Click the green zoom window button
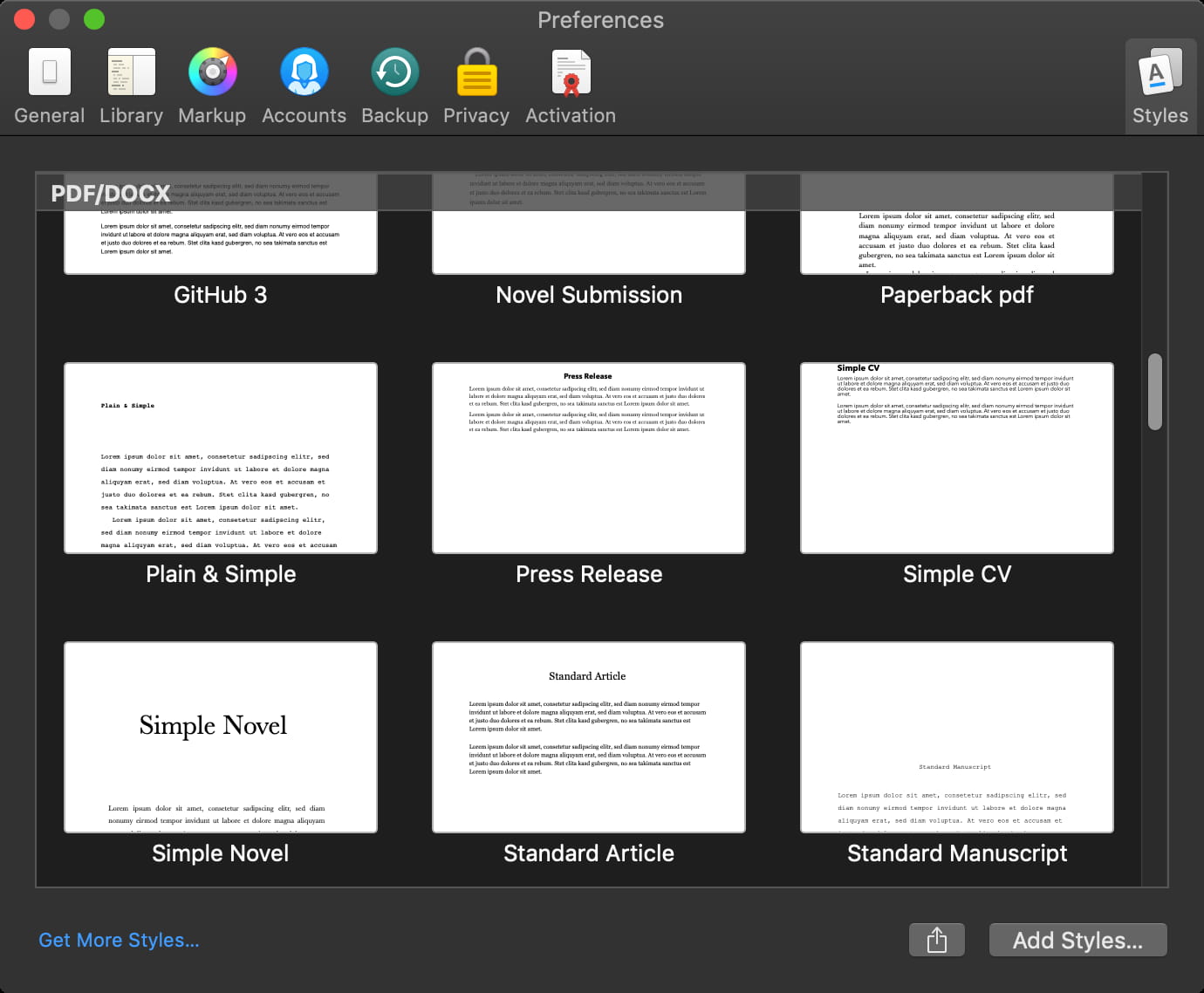 click(94, 19)
